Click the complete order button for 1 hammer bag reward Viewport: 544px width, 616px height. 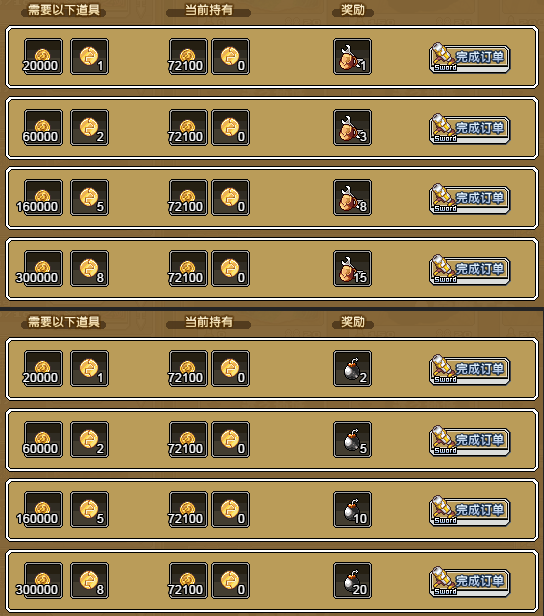(470, 57)
